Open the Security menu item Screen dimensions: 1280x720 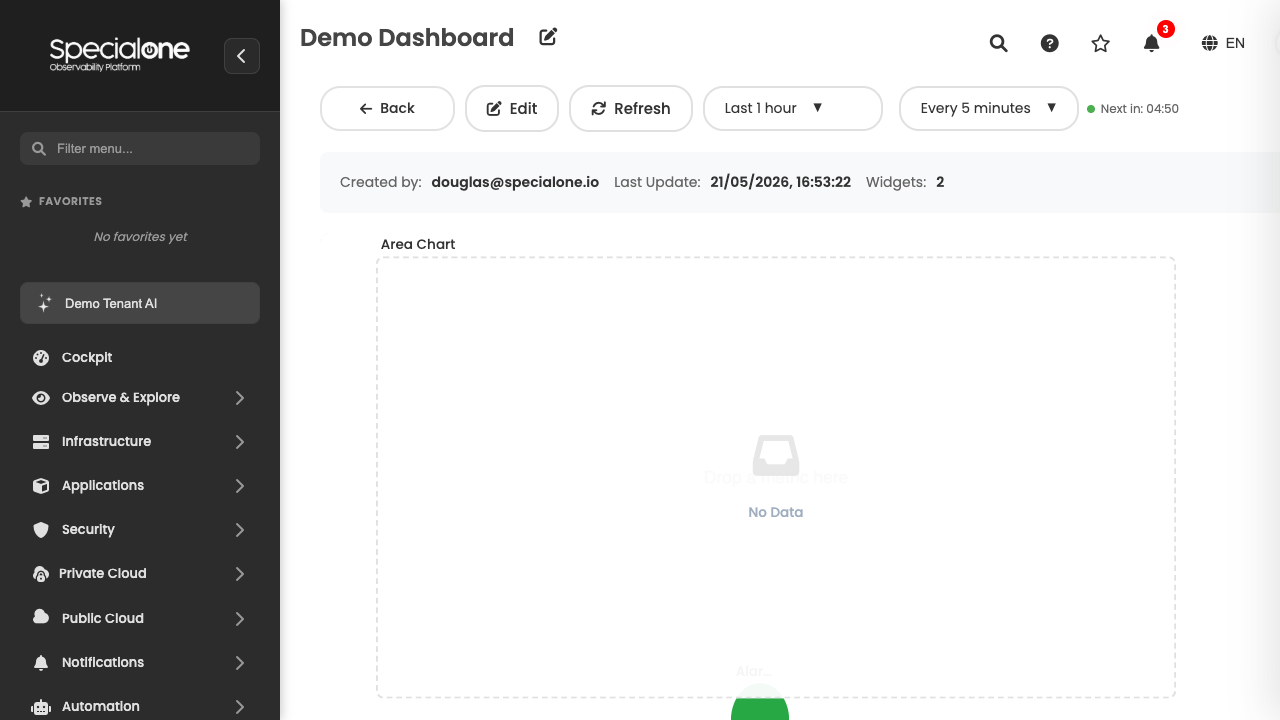[x=140, y=529]
